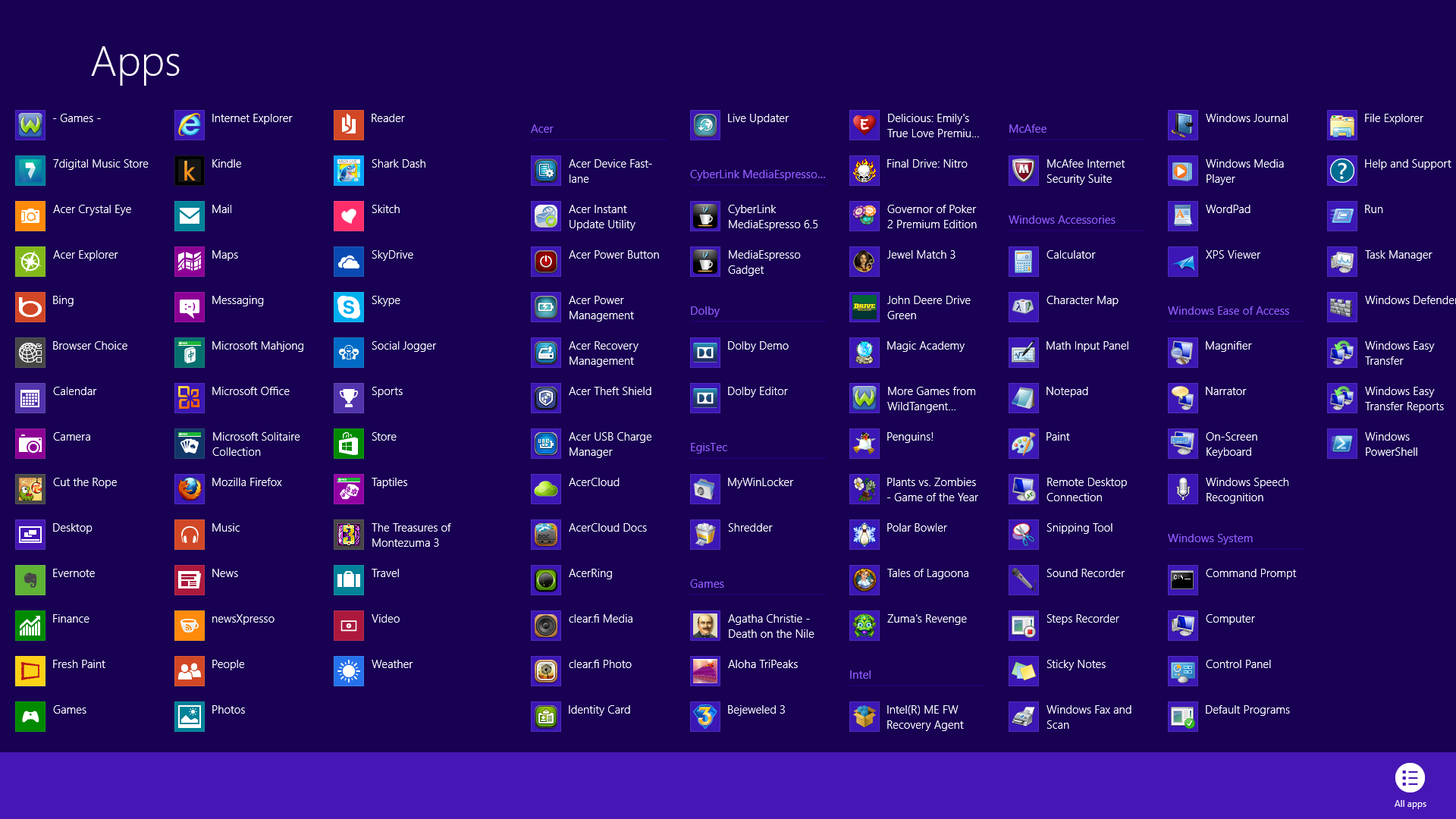Screen dimensions: 1456x819
Task: Click the All apps button
Action: [x=1410, y=785]
